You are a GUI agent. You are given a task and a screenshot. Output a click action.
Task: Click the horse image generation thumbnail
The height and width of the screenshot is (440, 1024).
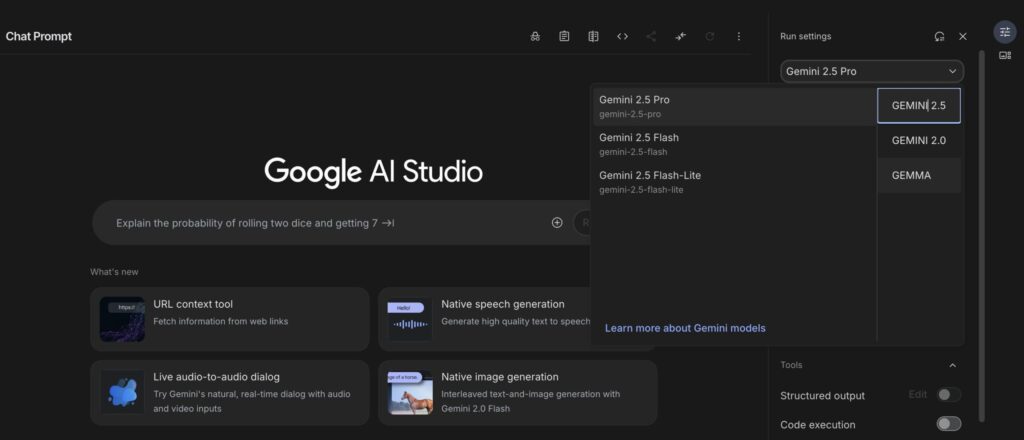(x=410, y=392)
